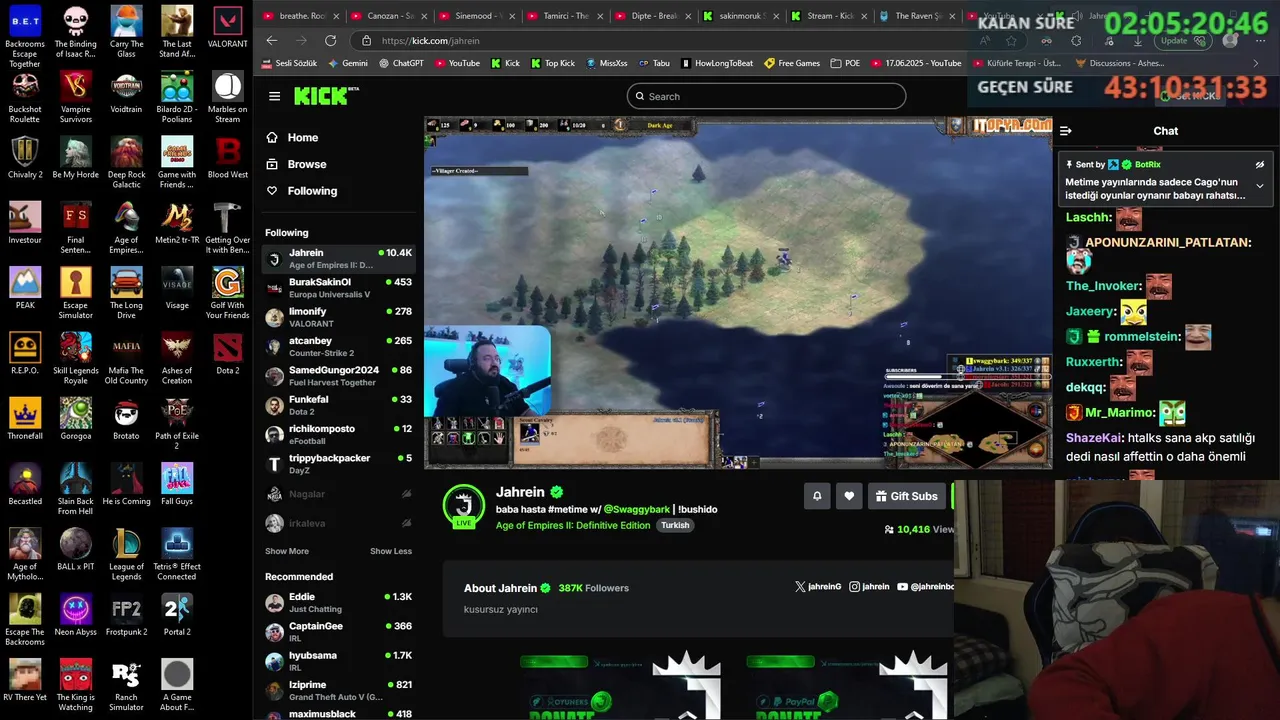Image resolution: width=1280 pixels, height=720 pixels.
Task: Open recommended channel CaptainGee
Action: click(x=338, y=631)
